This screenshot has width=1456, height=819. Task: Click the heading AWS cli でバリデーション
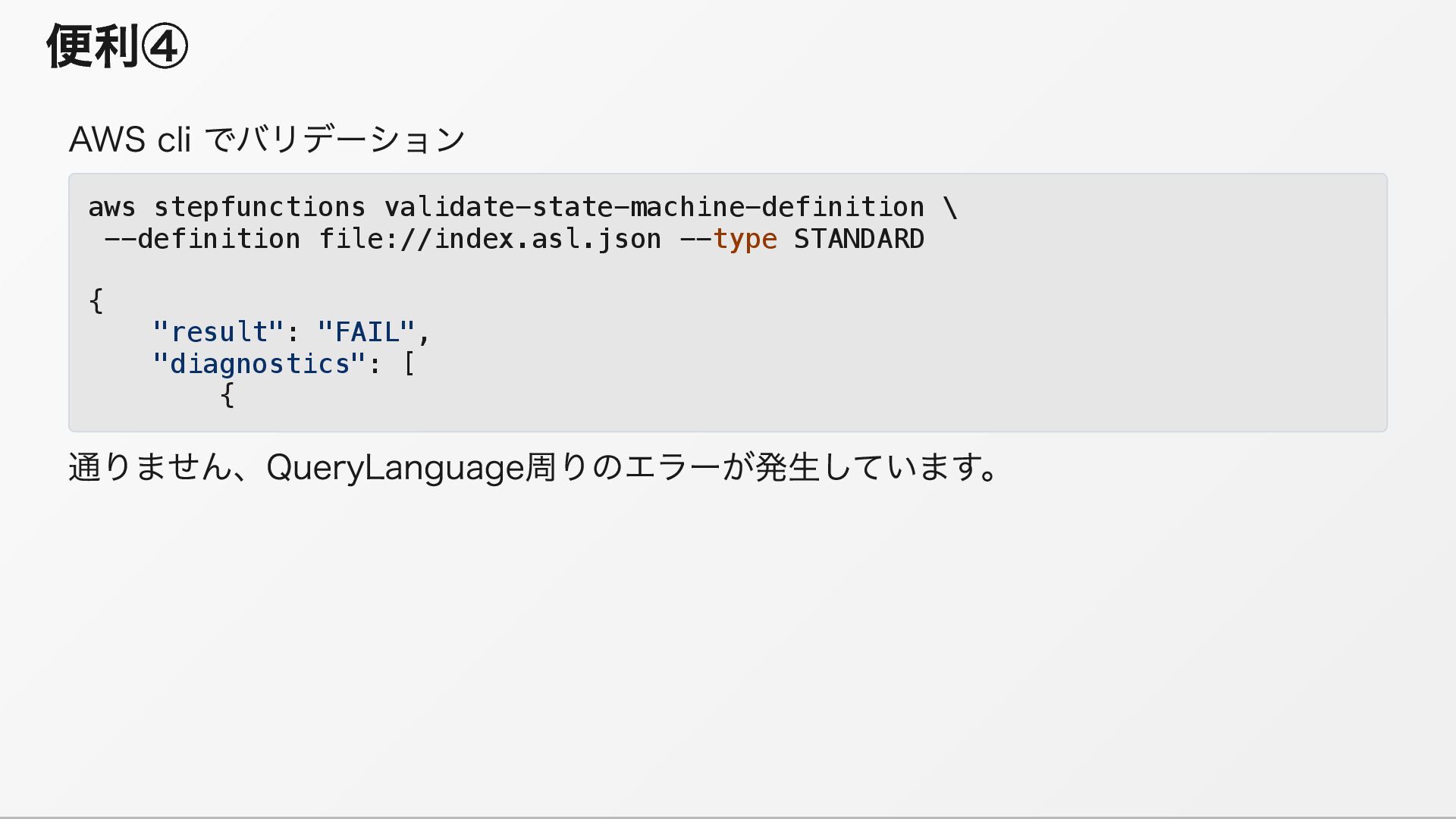pos(267,140)
